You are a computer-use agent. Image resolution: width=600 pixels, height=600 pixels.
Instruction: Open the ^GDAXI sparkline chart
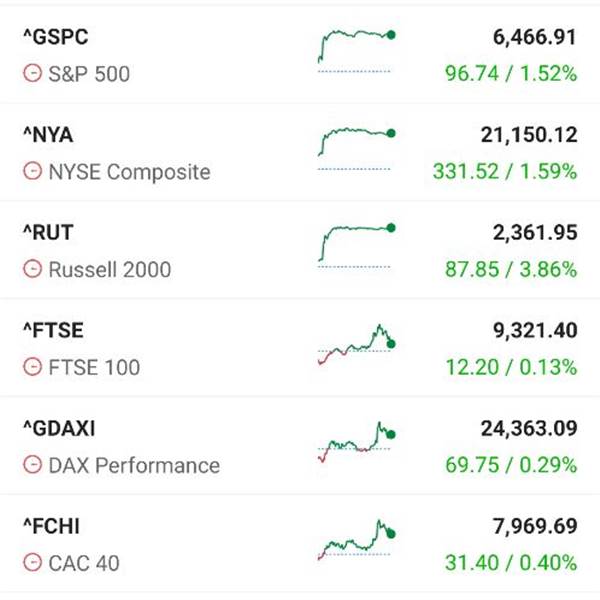coord(356,442)
